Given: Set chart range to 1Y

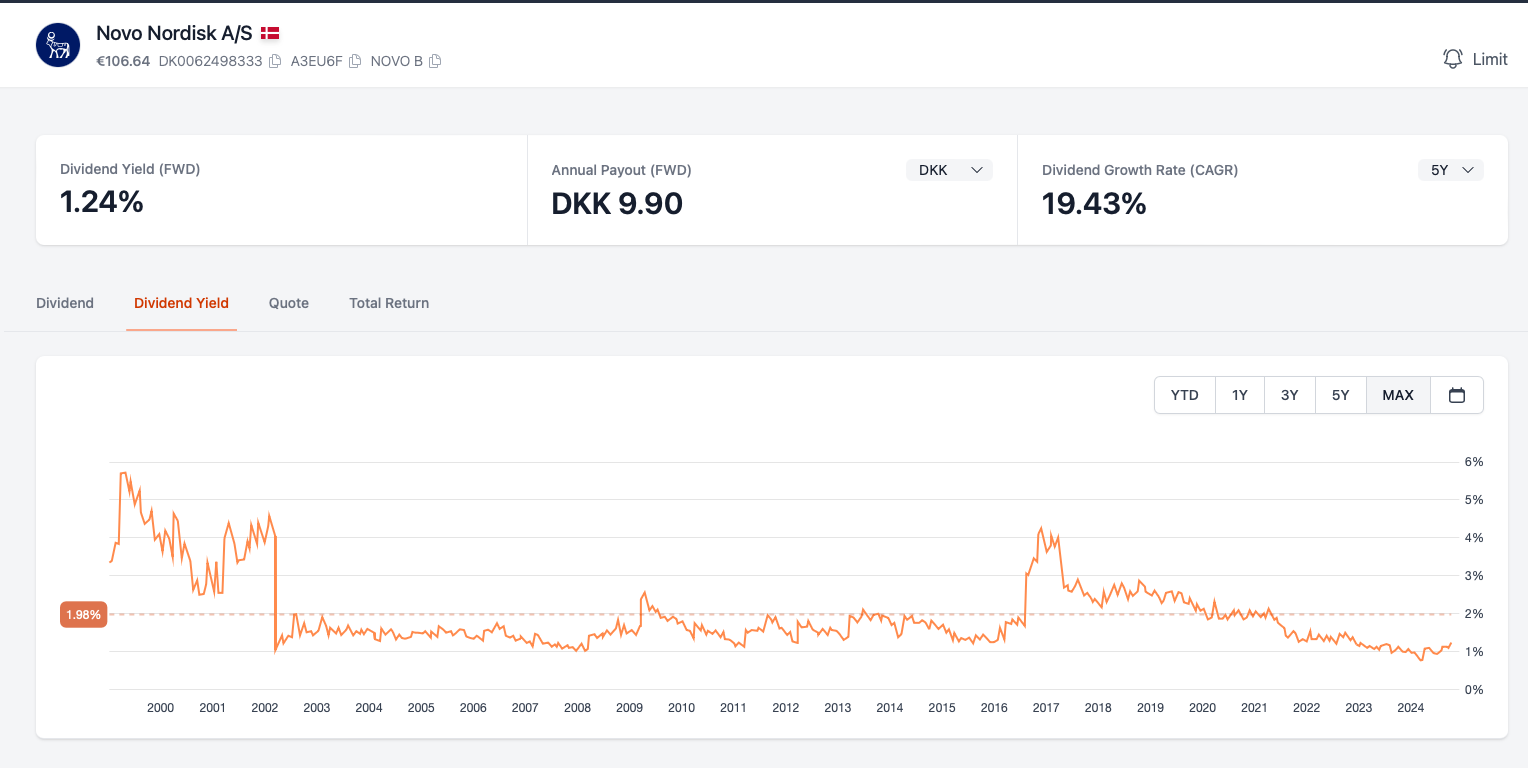Looking at the screenshot, I should pyautogui.click(x=1240, y=395).
